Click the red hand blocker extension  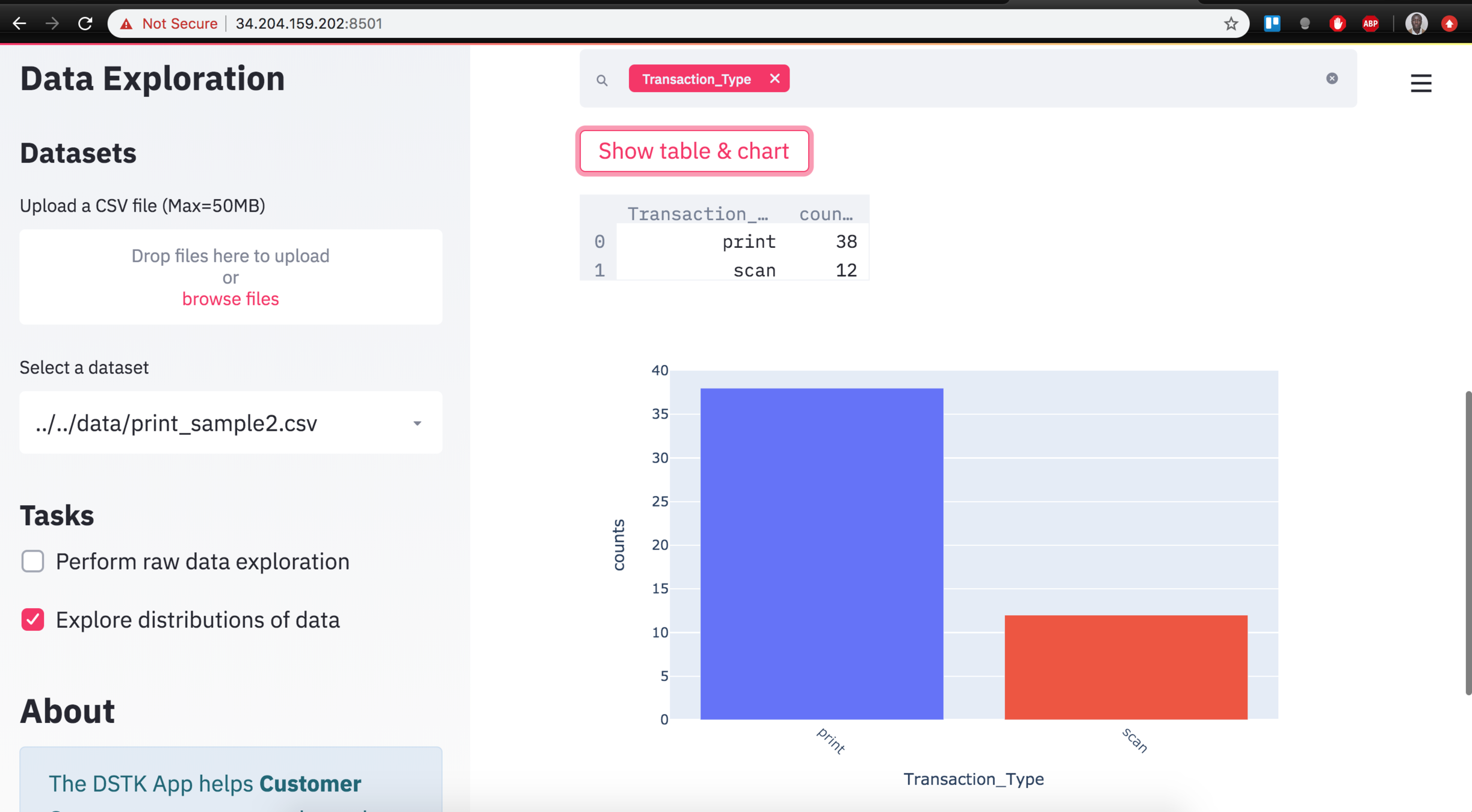(x=1337, y=23)
